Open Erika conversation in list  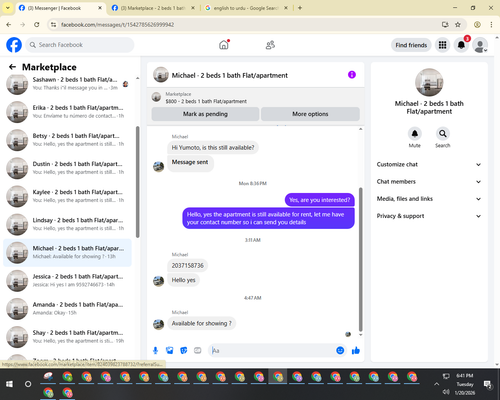pyautogui.click(x=67, y=112)
